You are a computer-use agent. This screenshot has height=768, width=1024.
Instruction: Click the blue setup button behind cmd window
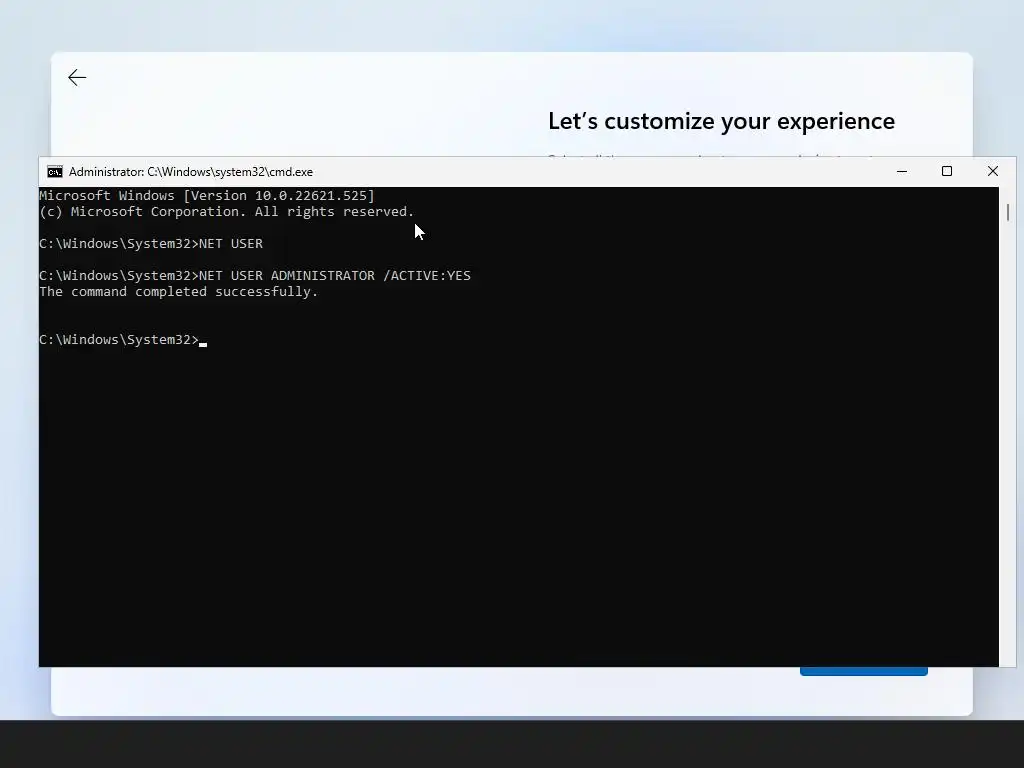tap(863, 671)
